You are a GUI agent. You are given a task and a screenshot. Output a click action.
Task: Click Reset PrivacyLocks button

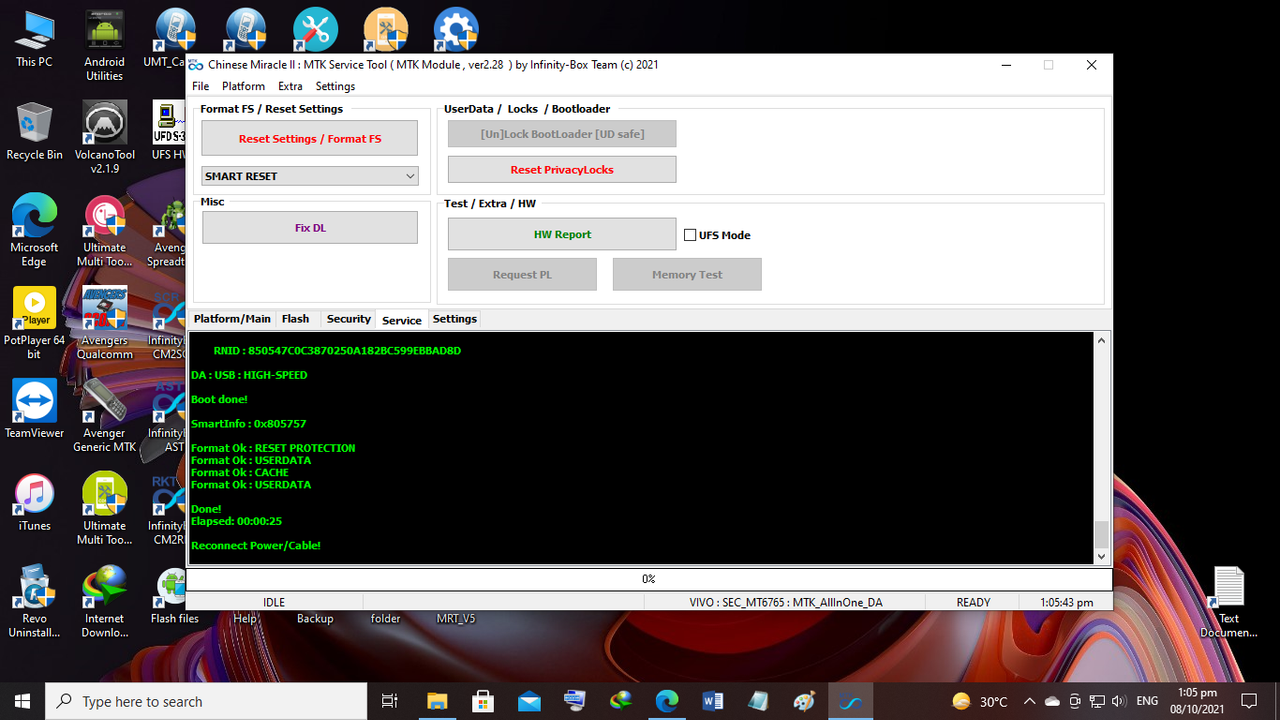(x=562, y=169)
